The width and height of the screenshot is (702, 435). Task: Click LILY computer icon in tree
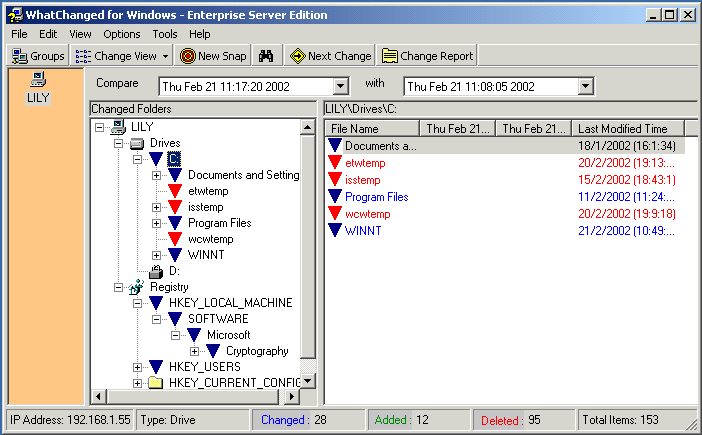coord(118,127)
